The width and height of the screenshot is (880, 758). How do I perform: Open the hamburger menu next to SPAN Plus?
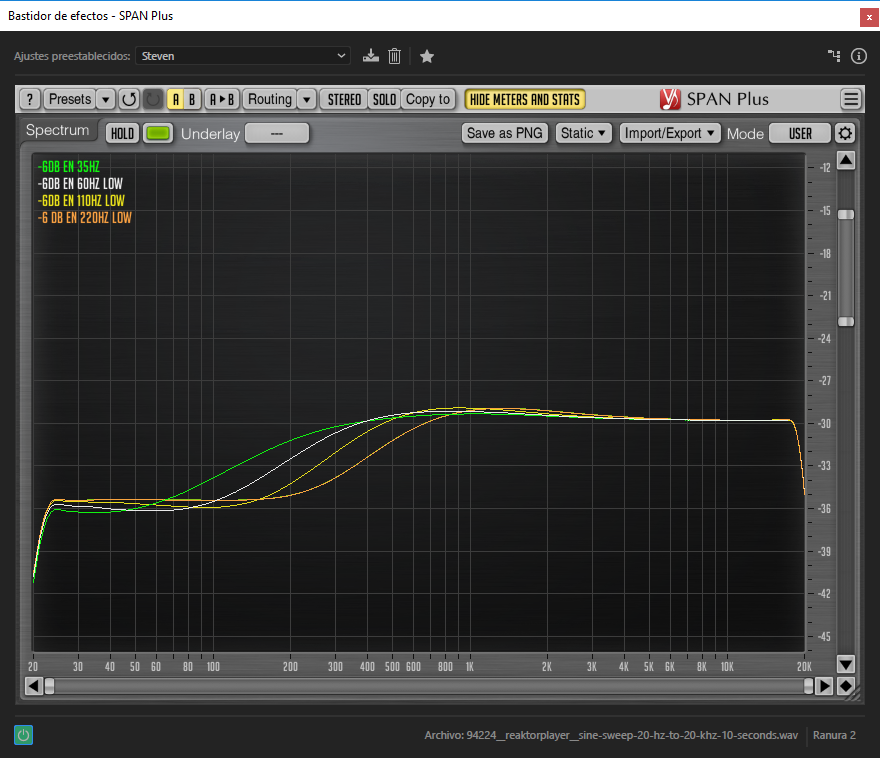tap(851, 99)
